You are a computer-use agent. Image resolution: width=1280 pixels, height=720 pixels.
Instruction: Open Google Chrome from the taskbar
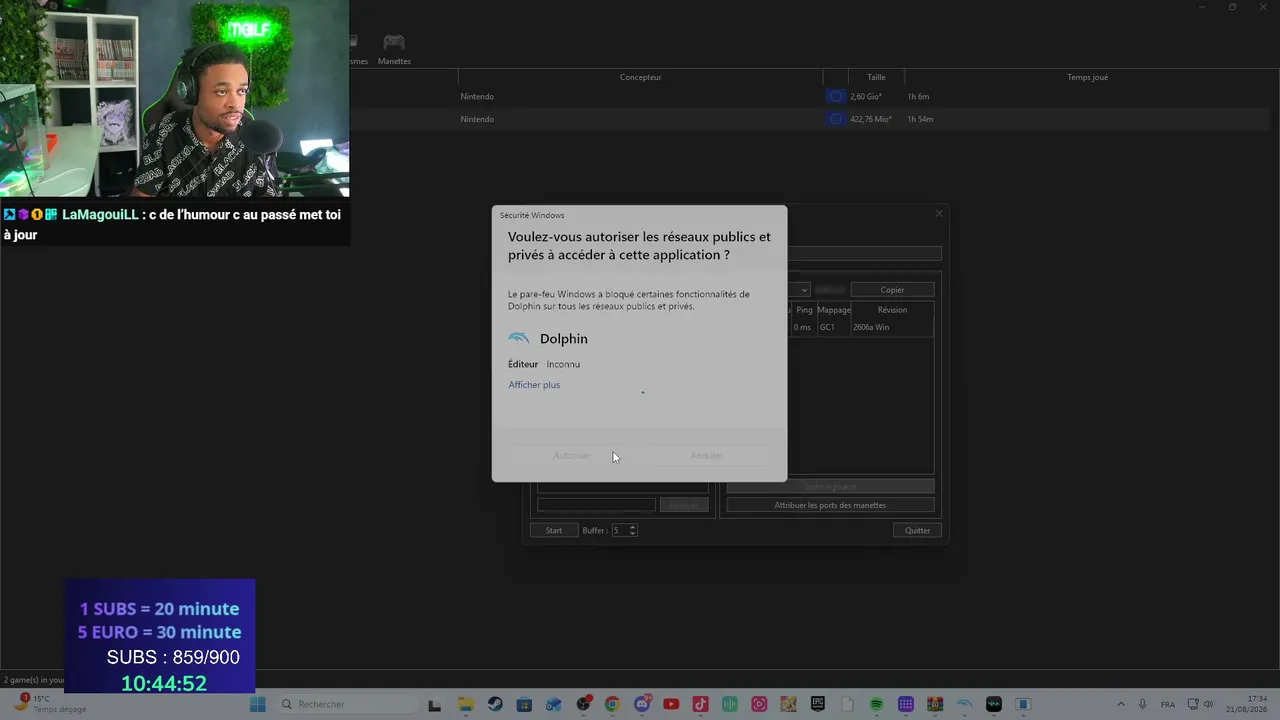point(612,704)
